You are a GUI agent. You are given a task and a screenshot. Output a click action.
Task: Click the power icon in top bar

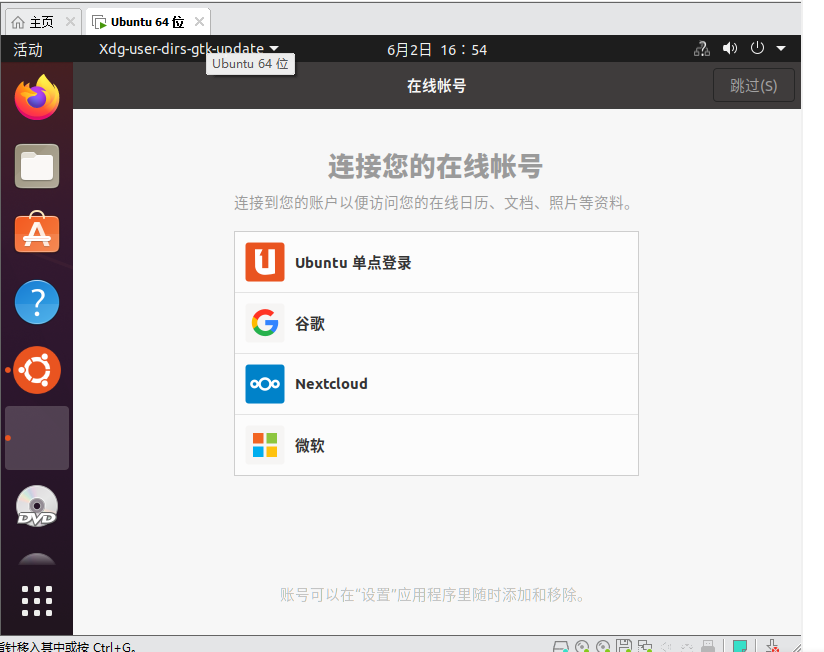tap(757, 48)
